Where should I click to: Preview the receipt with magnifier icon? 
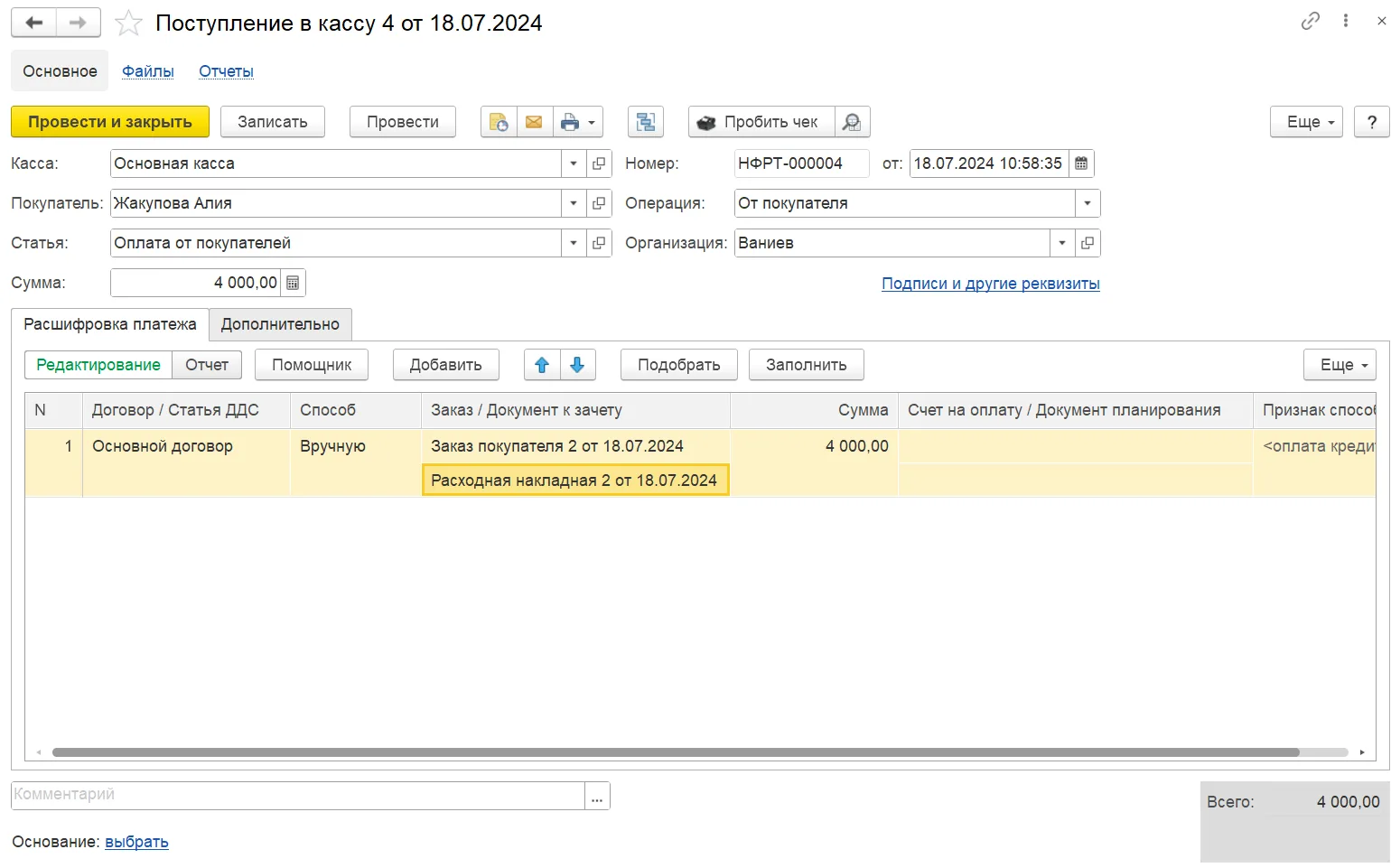coord(852,122)
